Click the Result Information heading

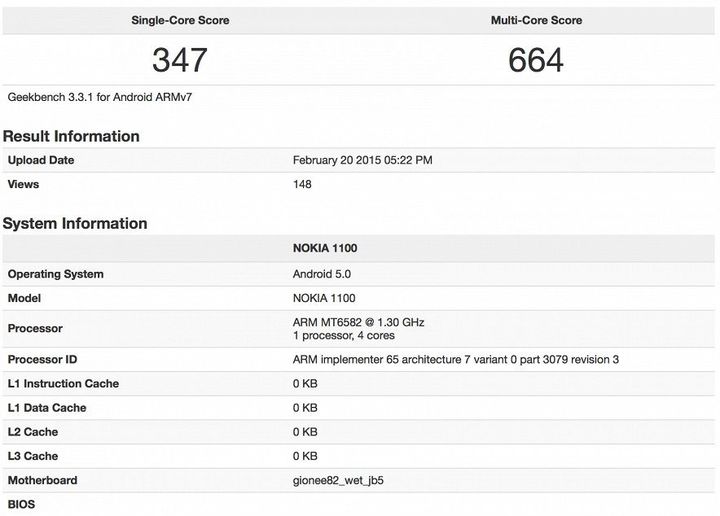[x=71, y=136]
